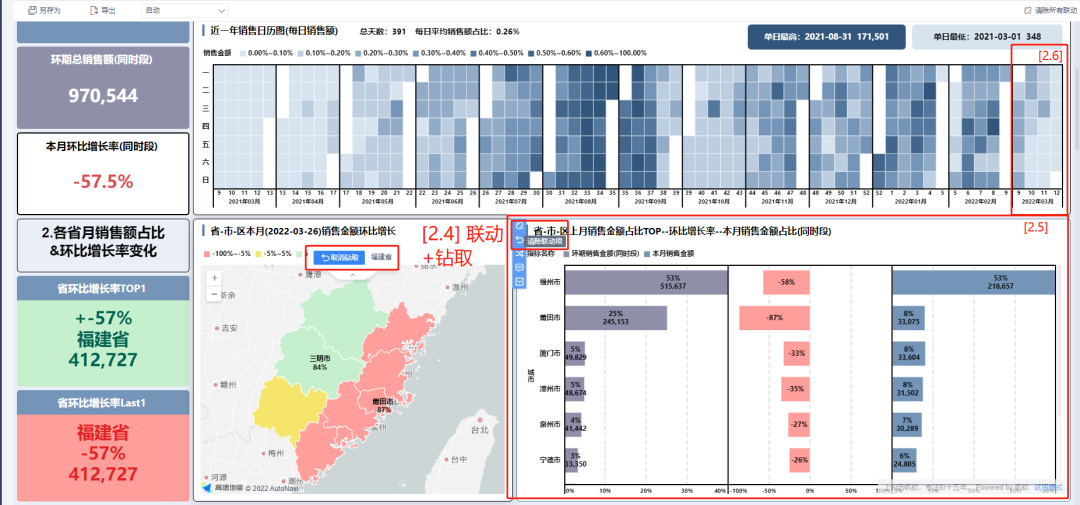Toggle the 0.60%~100.00% legend item
Viewport: 1080px width, 505px height.
point(616,53)
